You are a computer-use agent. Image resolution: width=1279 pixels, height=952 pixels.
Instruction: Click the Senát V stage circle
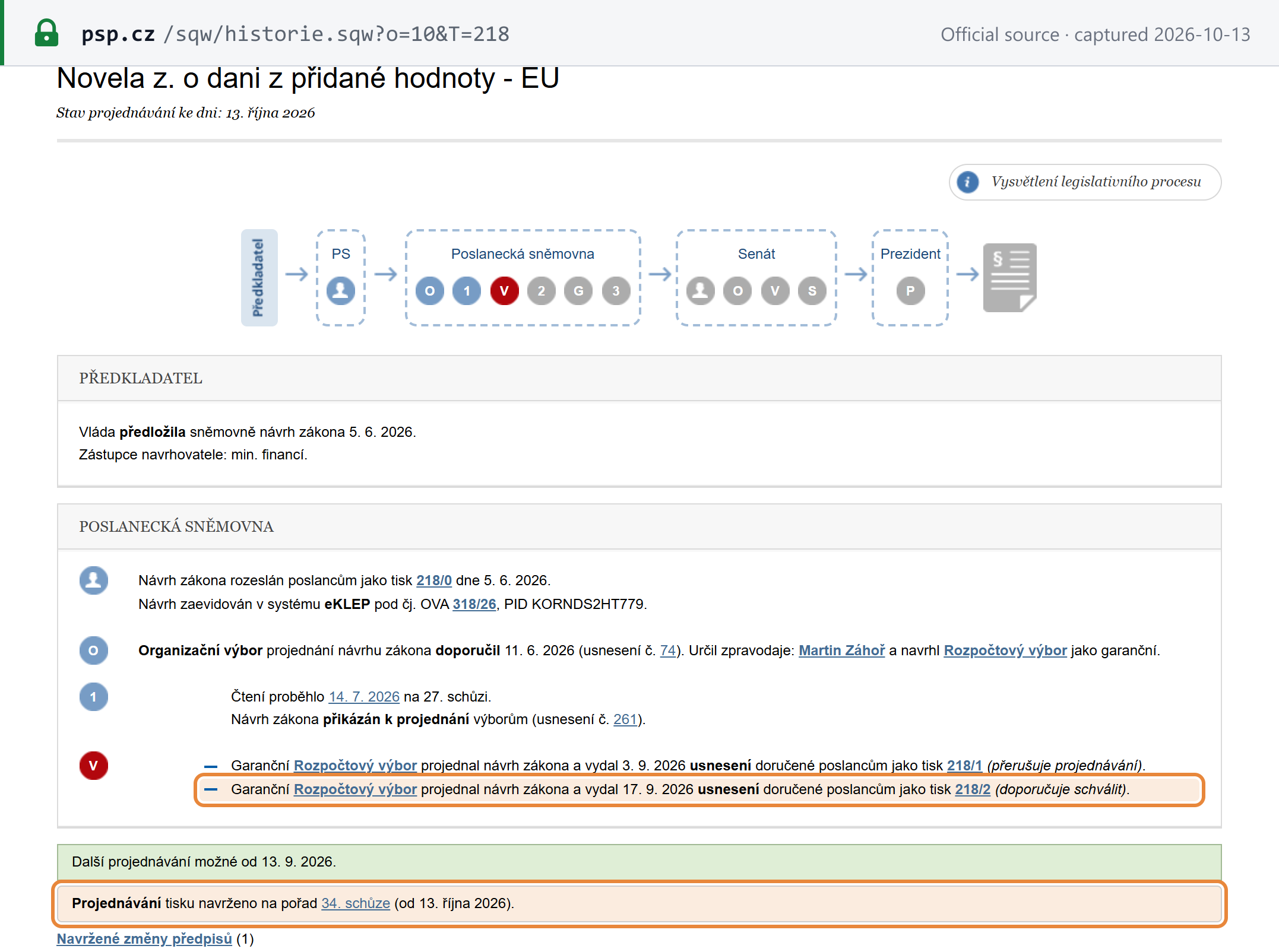(775, 291)
